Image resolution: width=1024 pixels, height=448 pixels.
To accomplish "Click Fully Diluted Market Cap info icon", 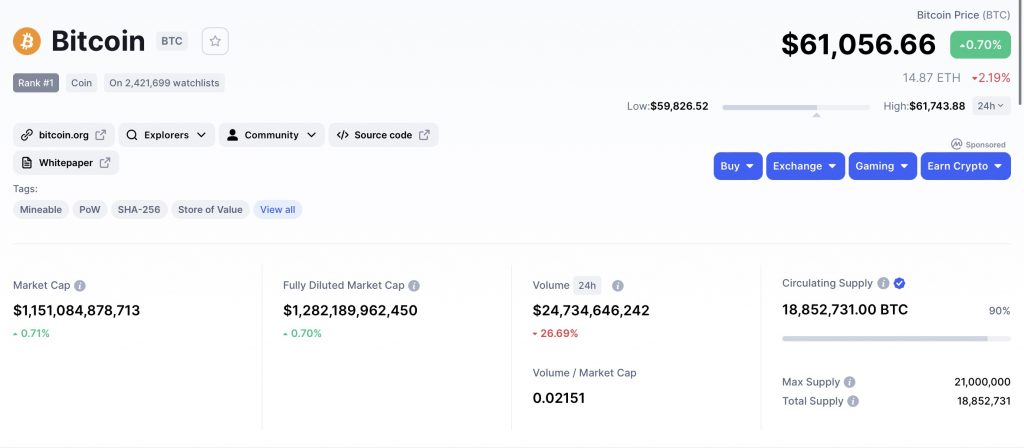I will click(414, 285).
